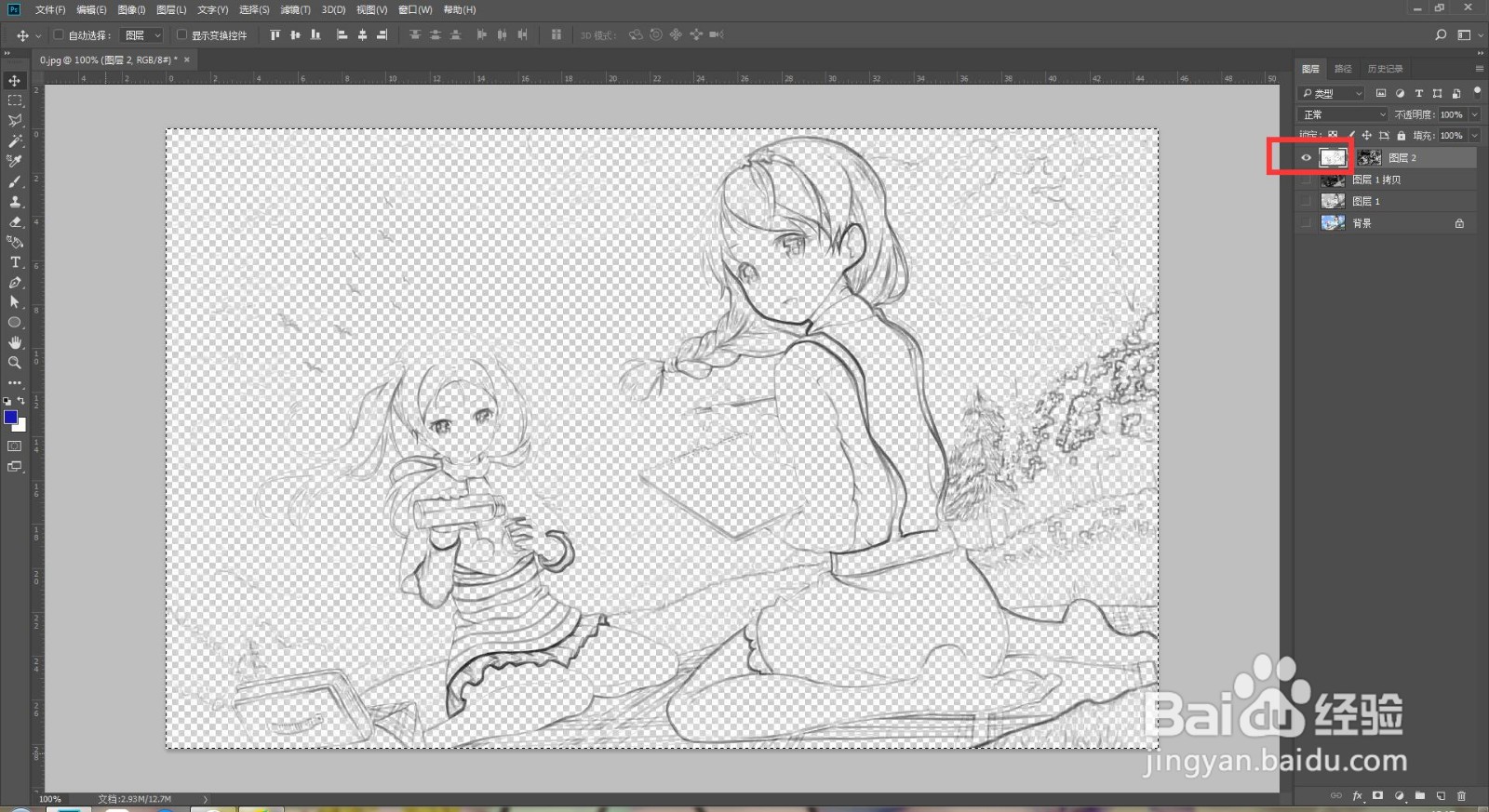Select the Paint Bucket tool
The image size is (1489, 812).
coord(15,242)
